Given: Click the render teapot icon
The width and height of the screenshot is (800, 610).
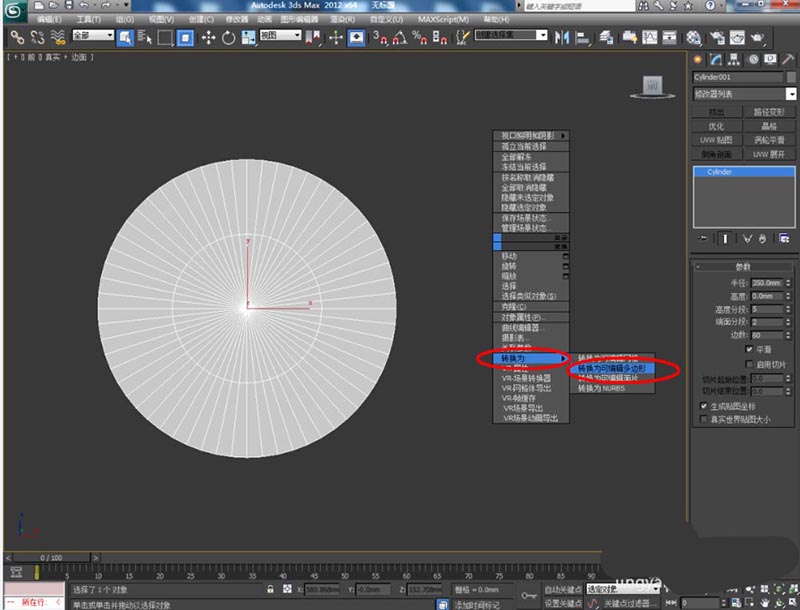Looking at the screenshot, I should pyautogui.click(x=758, y=38).
